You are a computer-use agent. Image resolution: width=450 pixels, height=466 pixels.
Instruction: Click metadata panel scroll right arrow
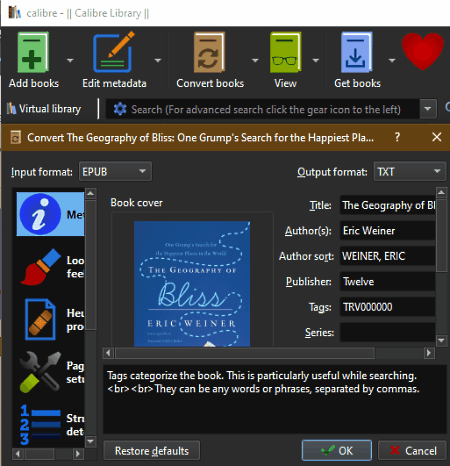pos(429,353)
